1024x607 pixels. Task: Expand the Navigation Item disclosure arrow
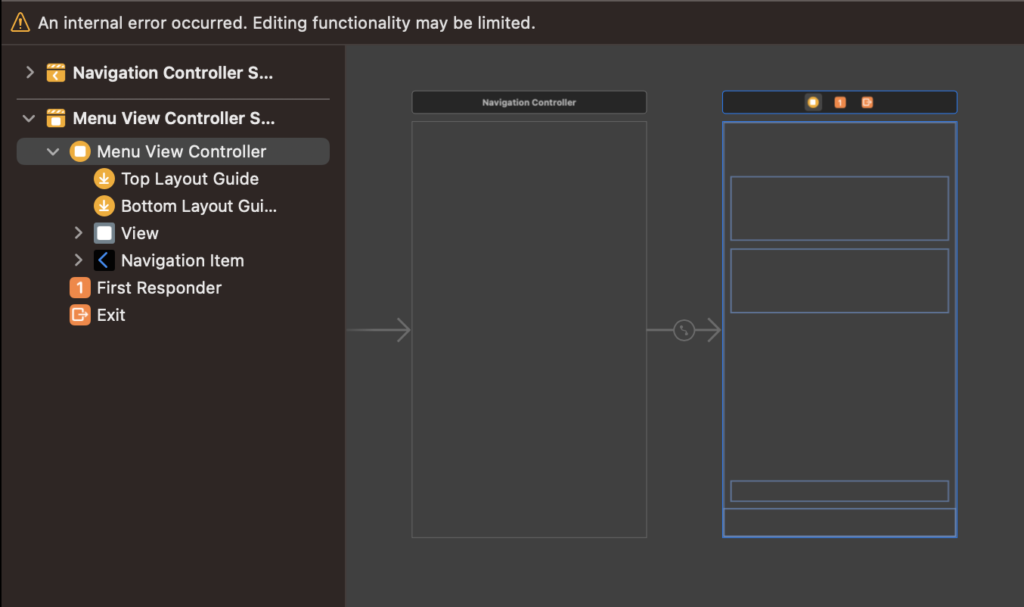click(78, 260)
